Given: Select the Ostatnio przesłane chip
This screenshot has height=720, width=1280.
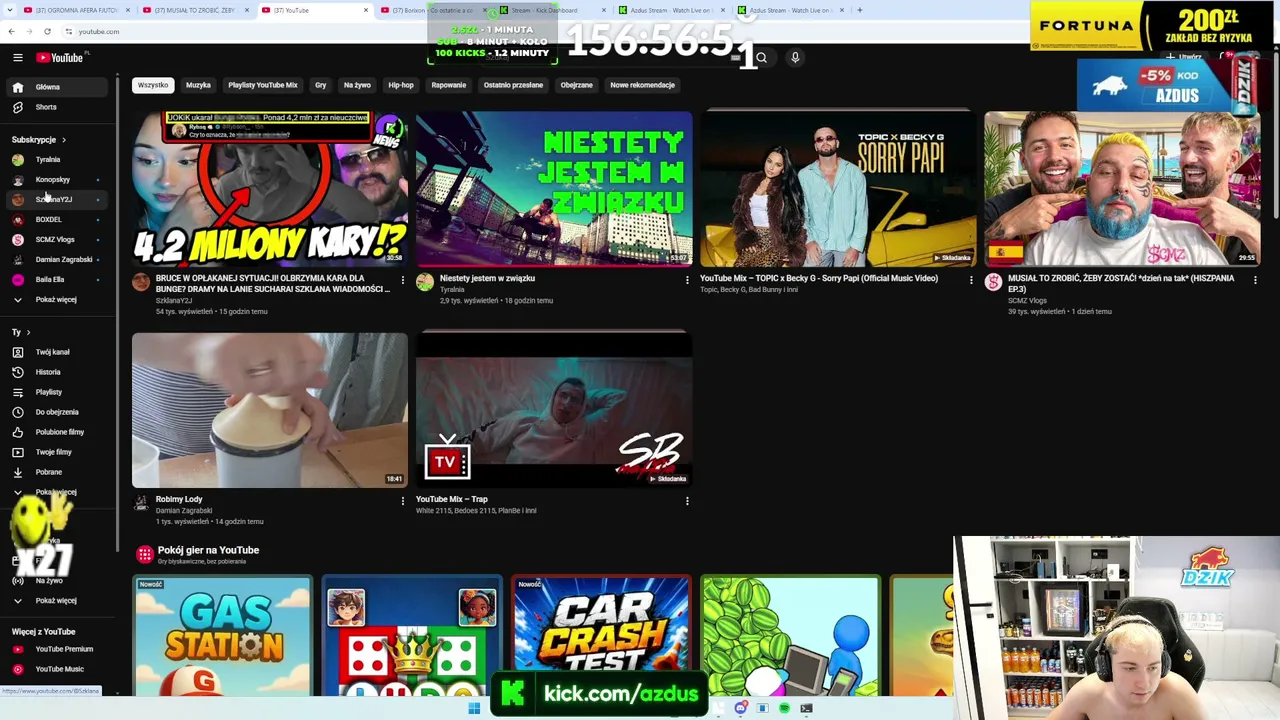Looking at the screenshot, I should [x=513, y=85].
